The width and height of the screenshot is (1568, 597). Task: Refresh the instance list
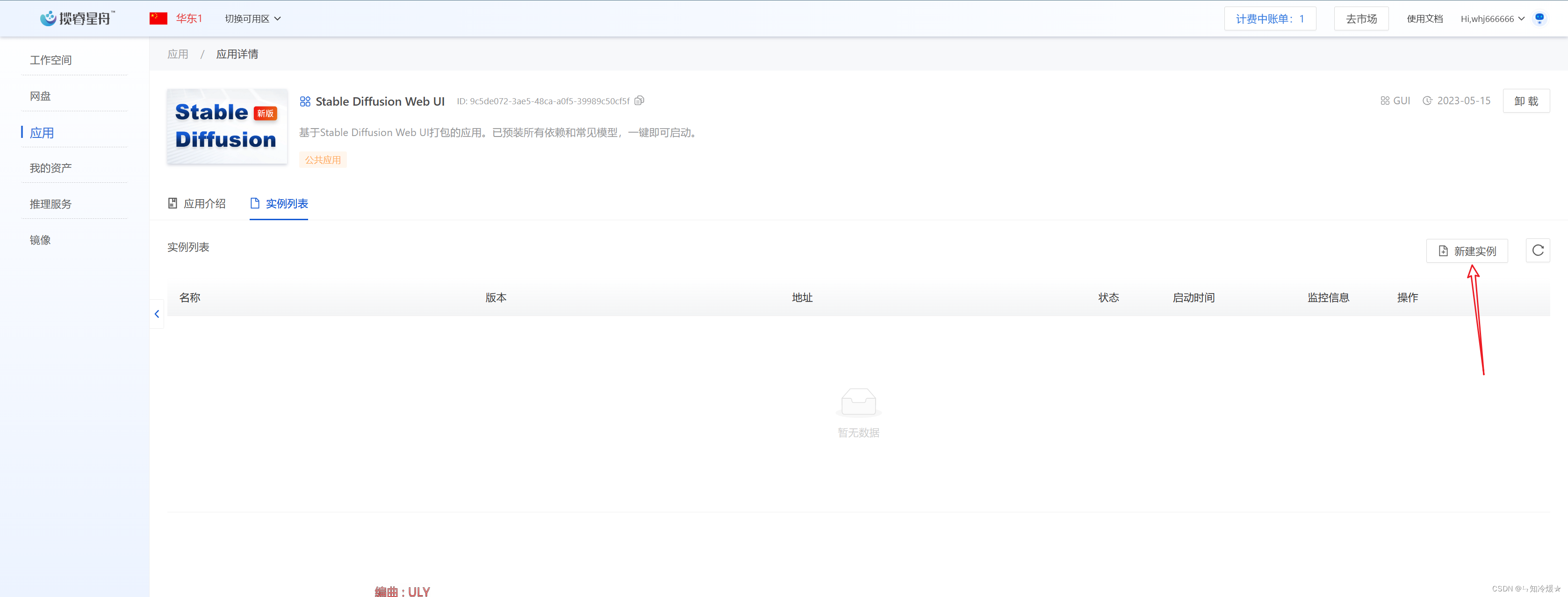1538,250
